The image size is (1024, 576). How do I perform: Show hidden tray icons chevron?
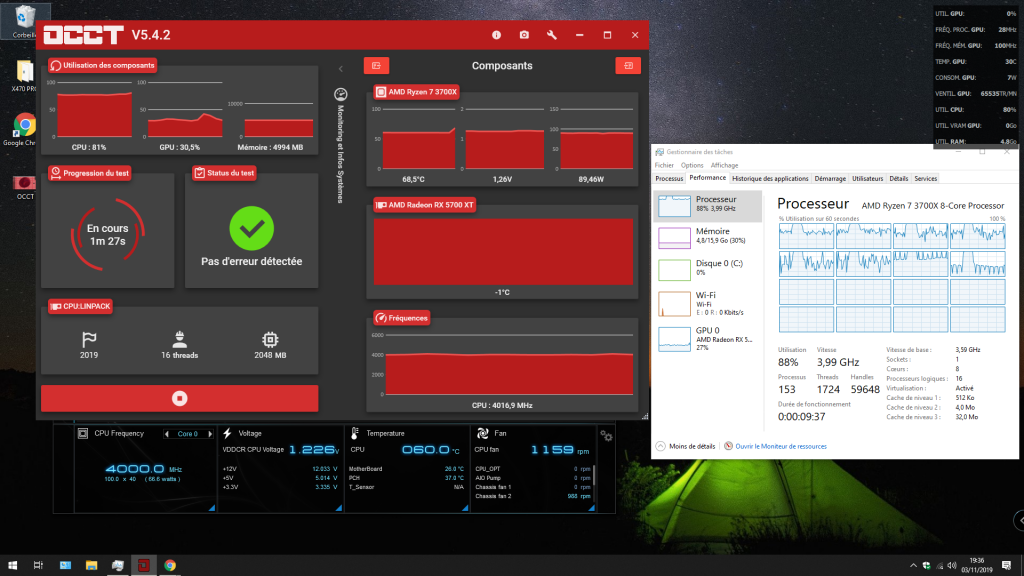pyautogui.click(x=913, y=566)
